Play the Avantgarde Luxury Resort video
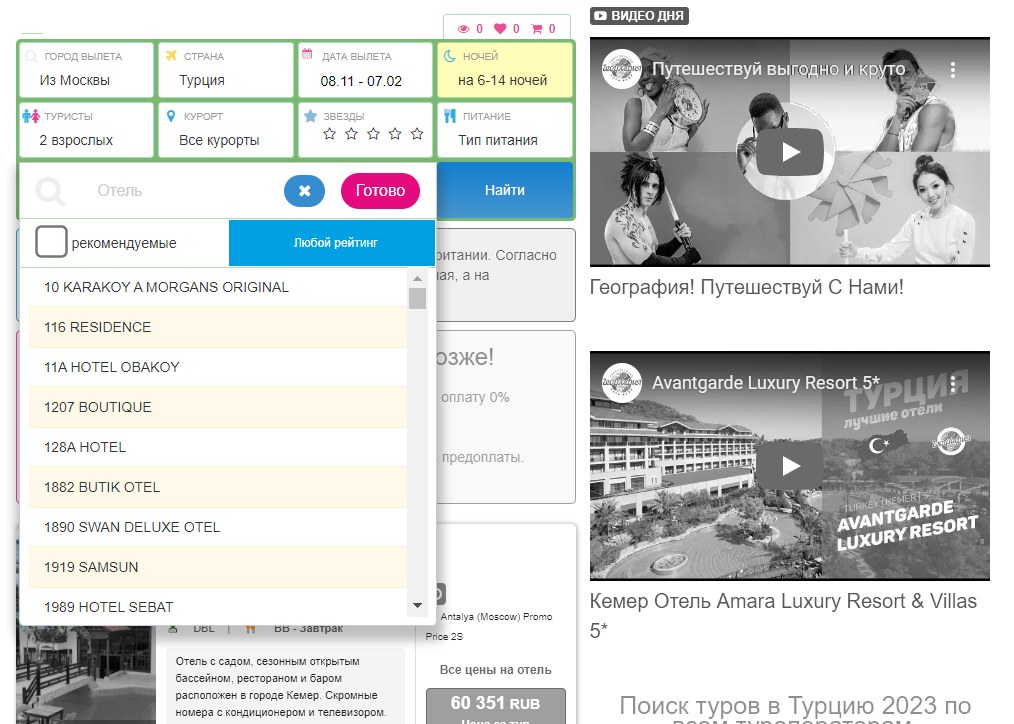The width and height of the screenshot is (1014, 724). click(789, 466)
